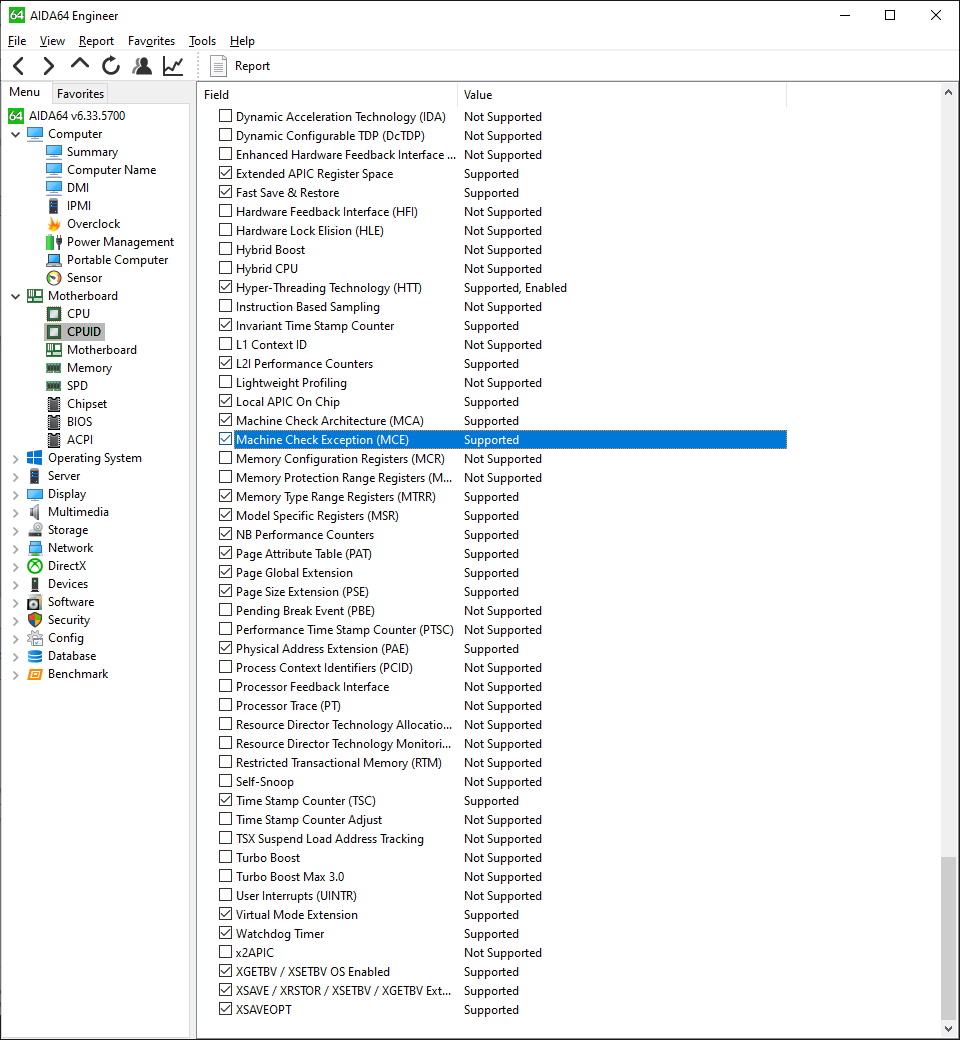Screen dimensions: 960x1040
Task: Select Chipset icon in tree
Action: [x=54, y=404]
